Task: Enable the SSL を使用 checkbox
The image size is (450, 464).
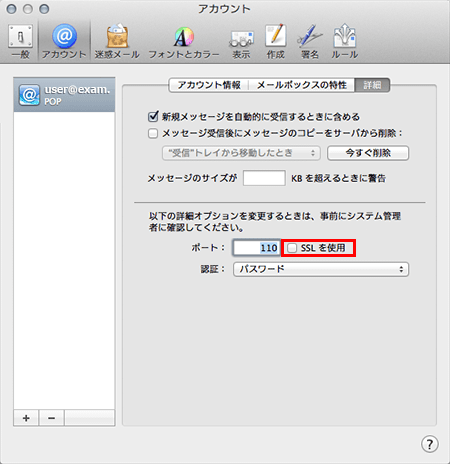Action: (x=292, y=248)
